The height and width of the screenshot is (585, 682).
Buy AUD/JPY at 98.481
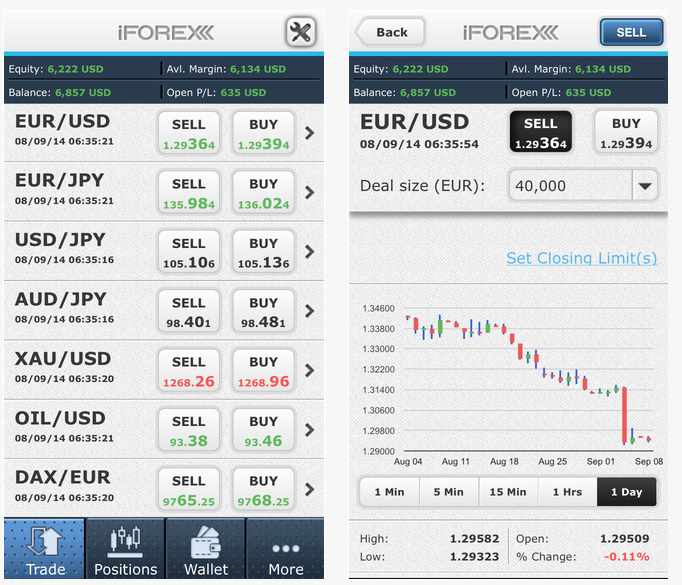coord(264,311)
